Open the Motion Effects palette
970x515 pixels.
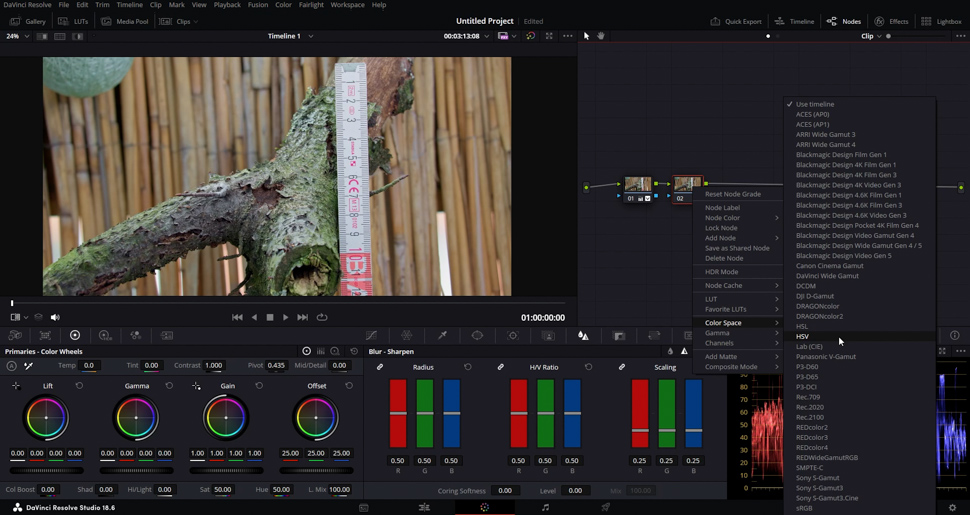(x=166, y=335)
